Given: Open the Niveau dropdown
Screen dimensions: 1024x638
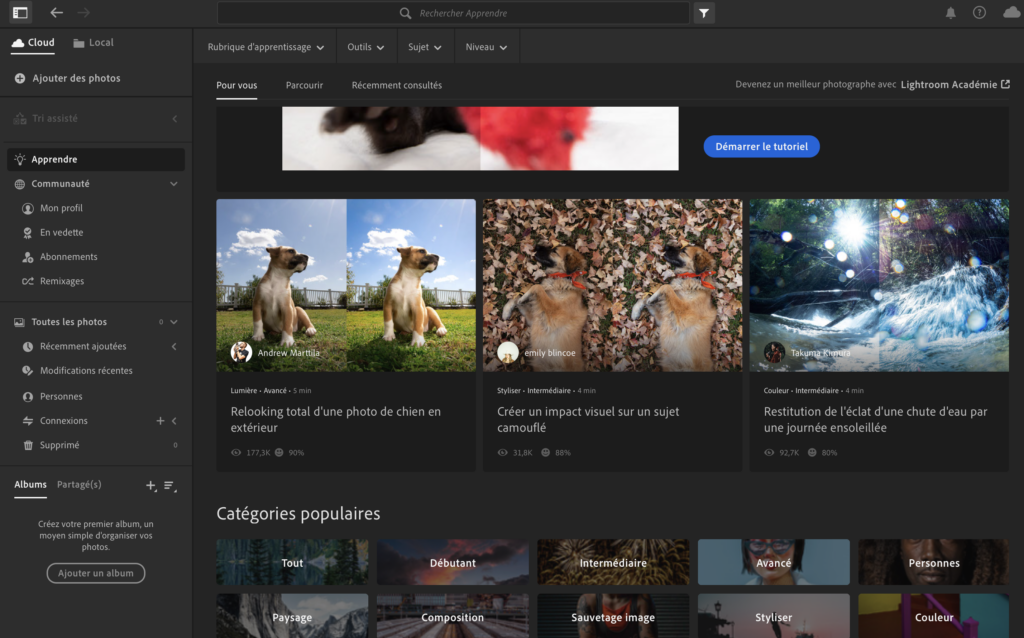Looking at the screenshot, I should pos(486,46).
